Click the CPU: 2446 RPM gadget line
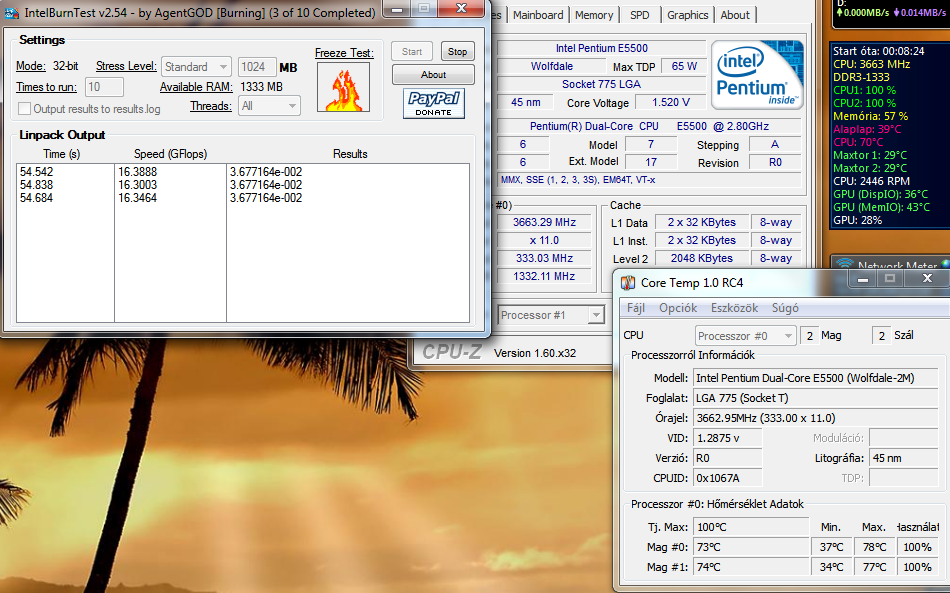950x593 pixels. pyautogui.click(x=871, y=181)
